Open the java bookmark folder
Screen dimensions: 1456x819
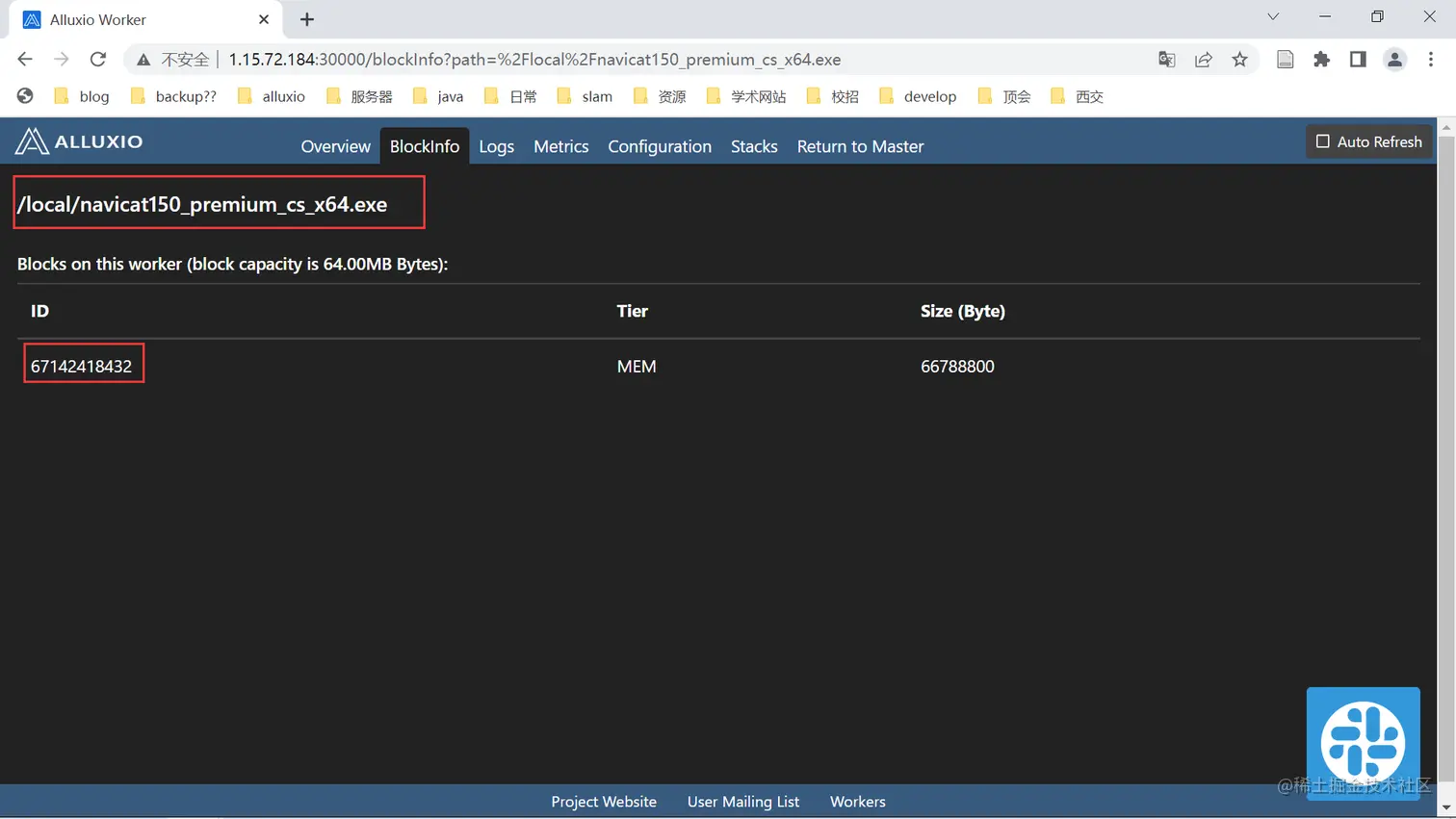click(438, 96)
